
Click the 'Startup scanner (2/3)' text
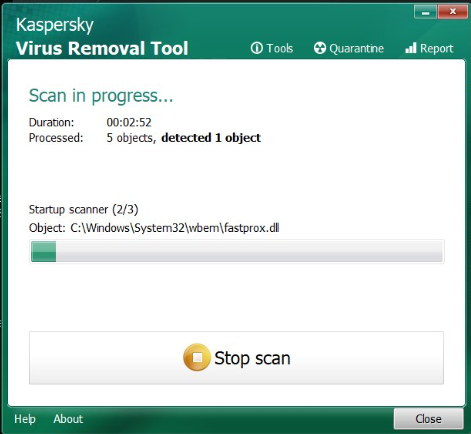[84, 210]
